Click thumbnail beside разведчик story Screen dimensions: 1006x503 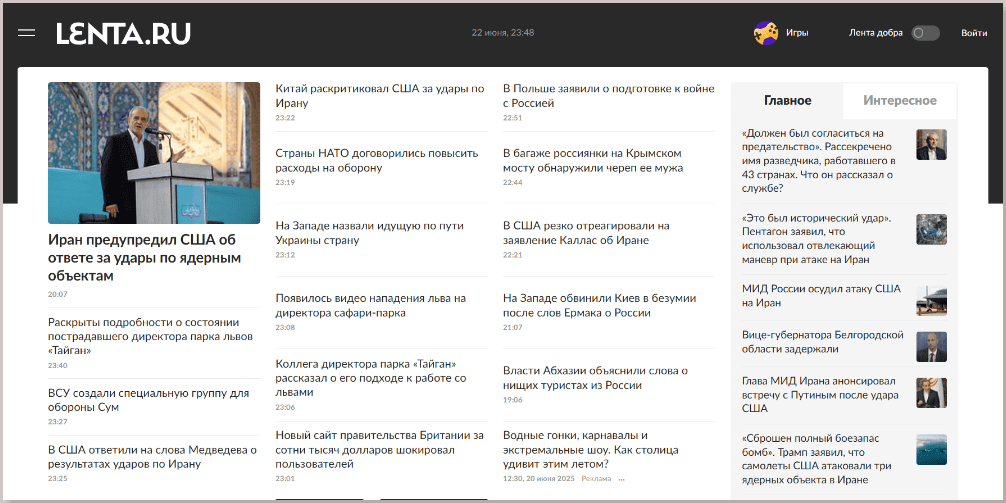(x=931, y=145)
